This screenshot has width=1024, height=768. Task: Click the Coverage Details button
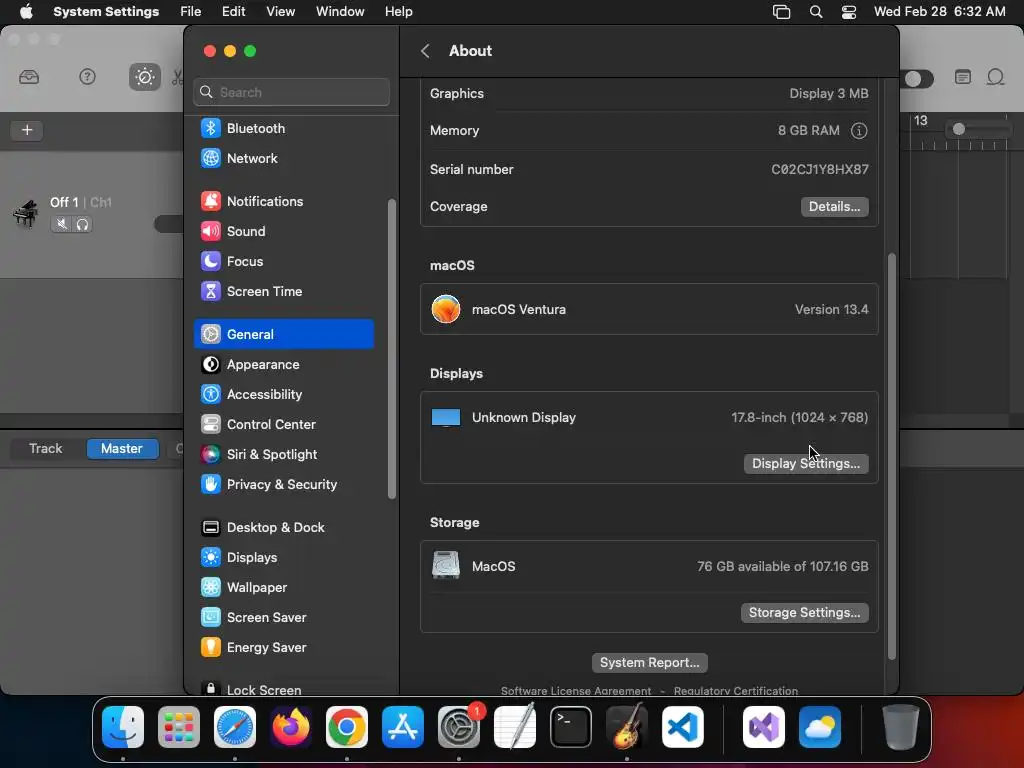coord(835,206)
